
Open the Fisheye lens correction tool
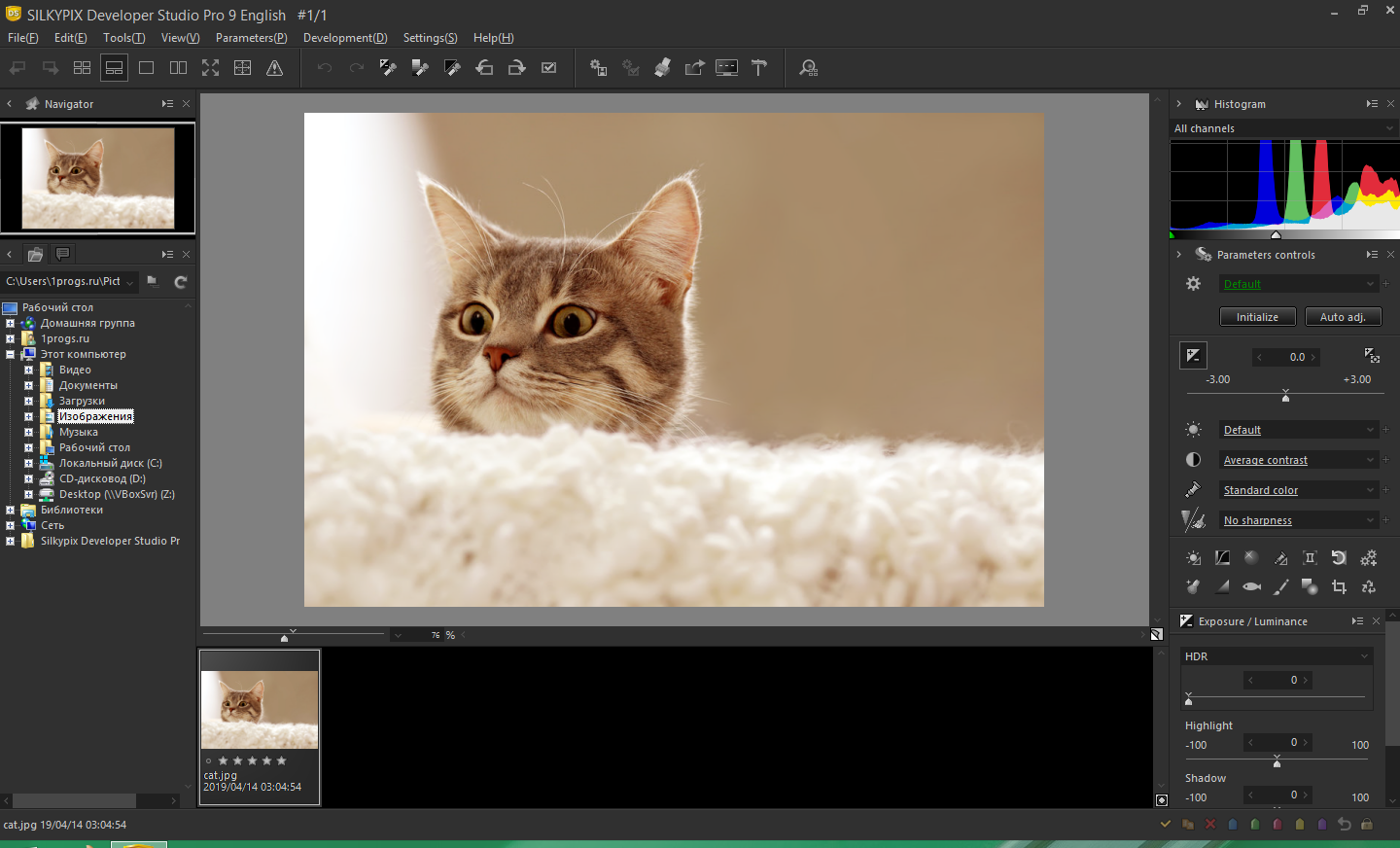[1251, 586]
